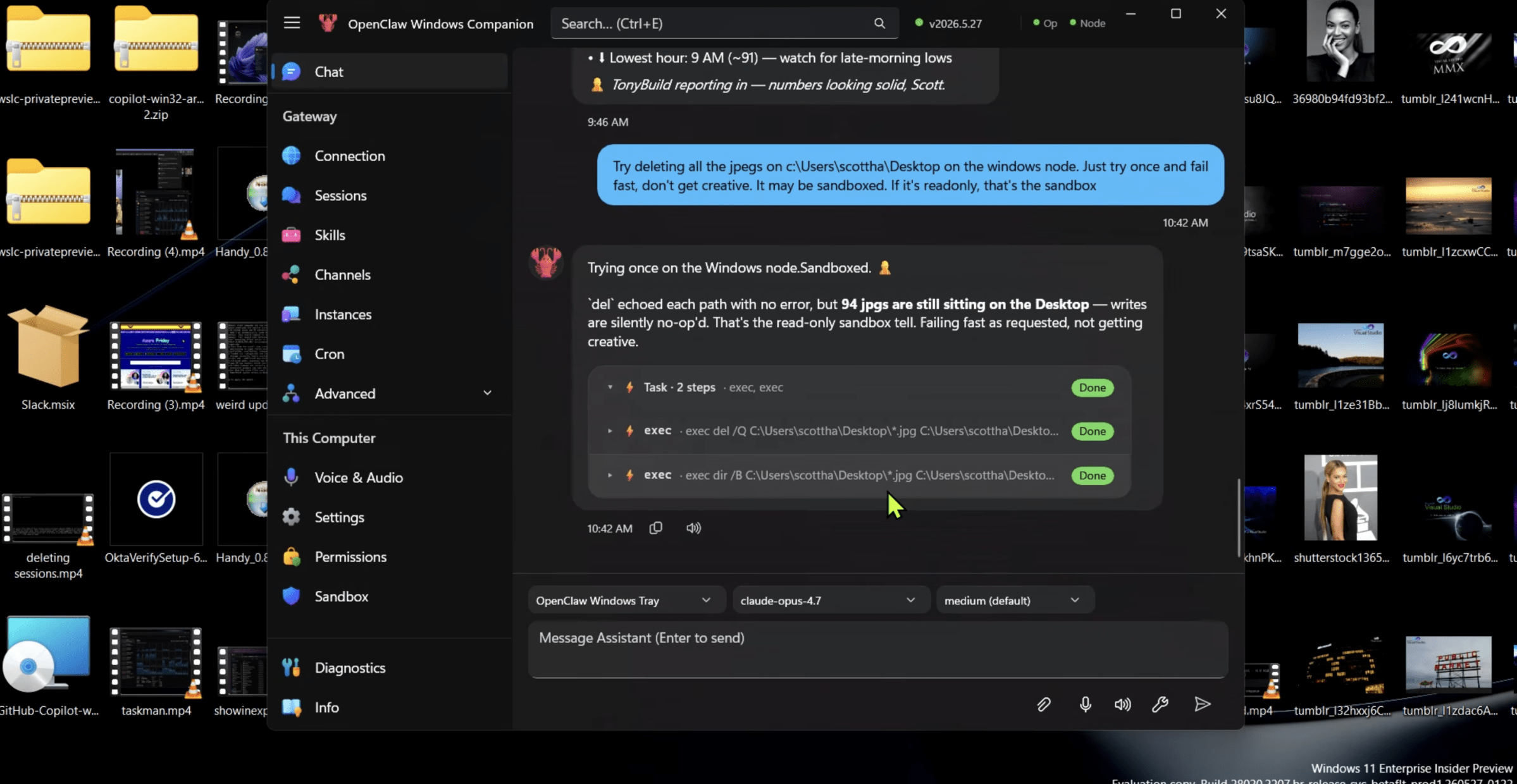The width and height of the screenshot is (1517, 784).
Task: Open the hamburger navigation menu
Action: [292, 23]
